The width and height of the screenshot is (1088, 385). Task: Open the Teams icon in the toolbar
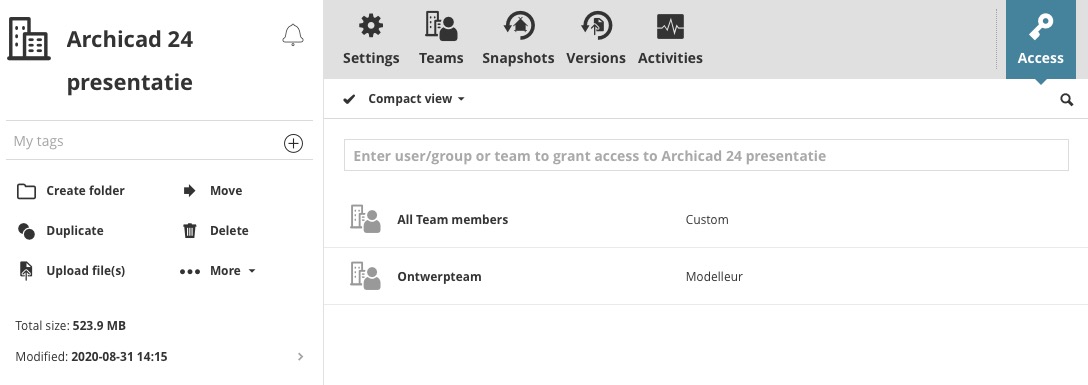pos(441,27)
